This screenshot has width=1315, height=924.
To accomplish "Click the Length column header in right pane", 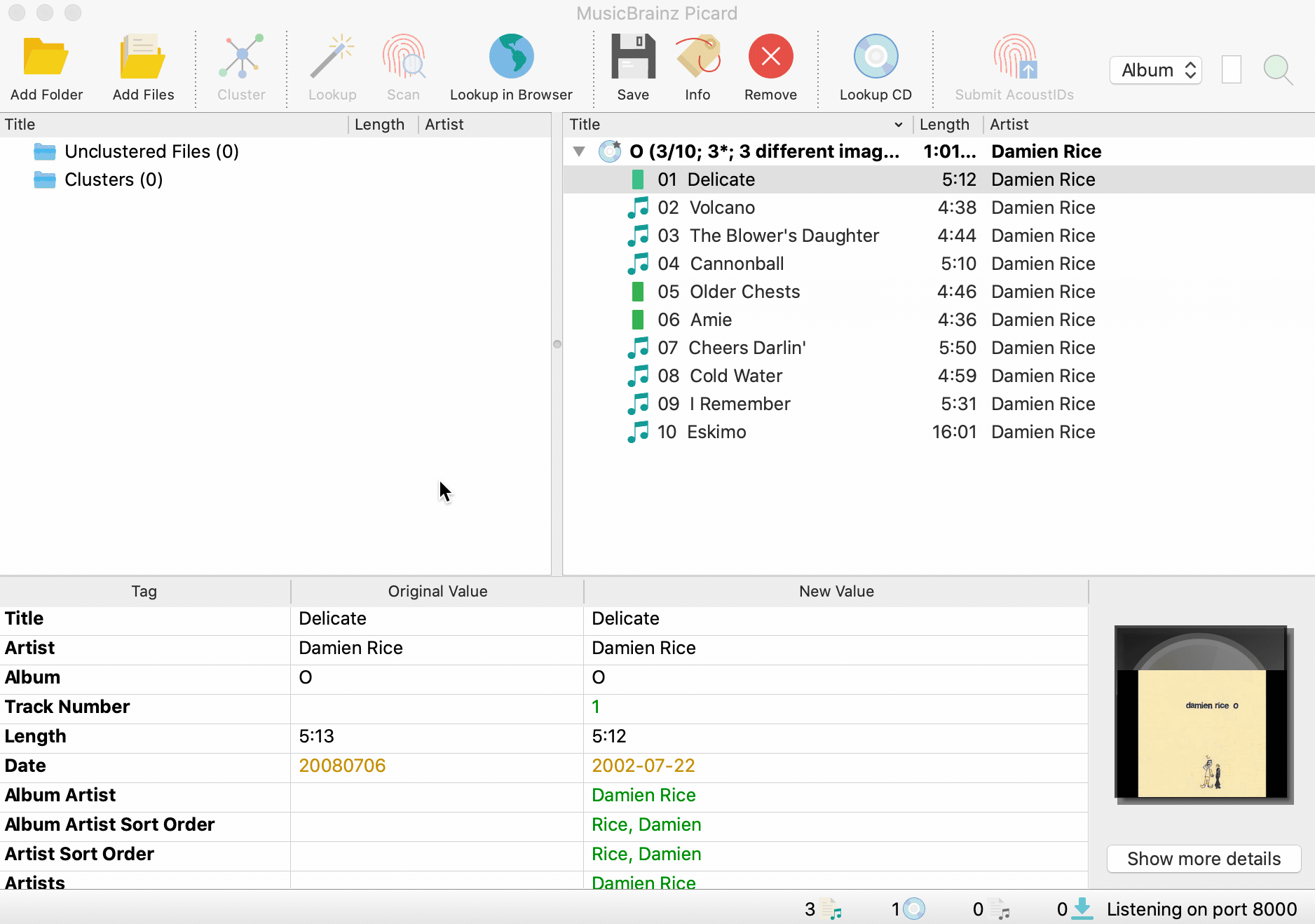I will tap(943, 125).
